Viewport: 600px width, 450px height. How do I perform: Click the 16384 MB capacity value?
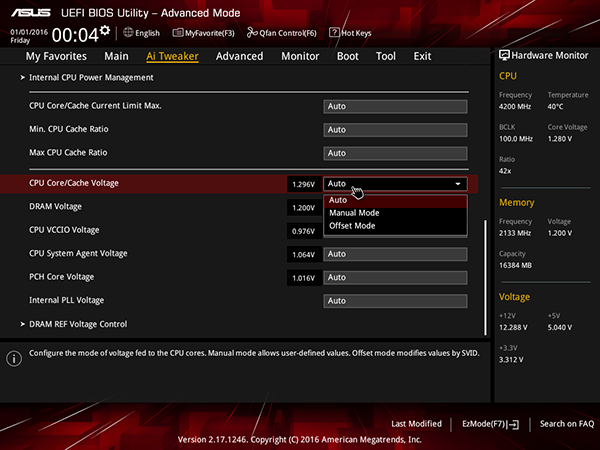515,266
